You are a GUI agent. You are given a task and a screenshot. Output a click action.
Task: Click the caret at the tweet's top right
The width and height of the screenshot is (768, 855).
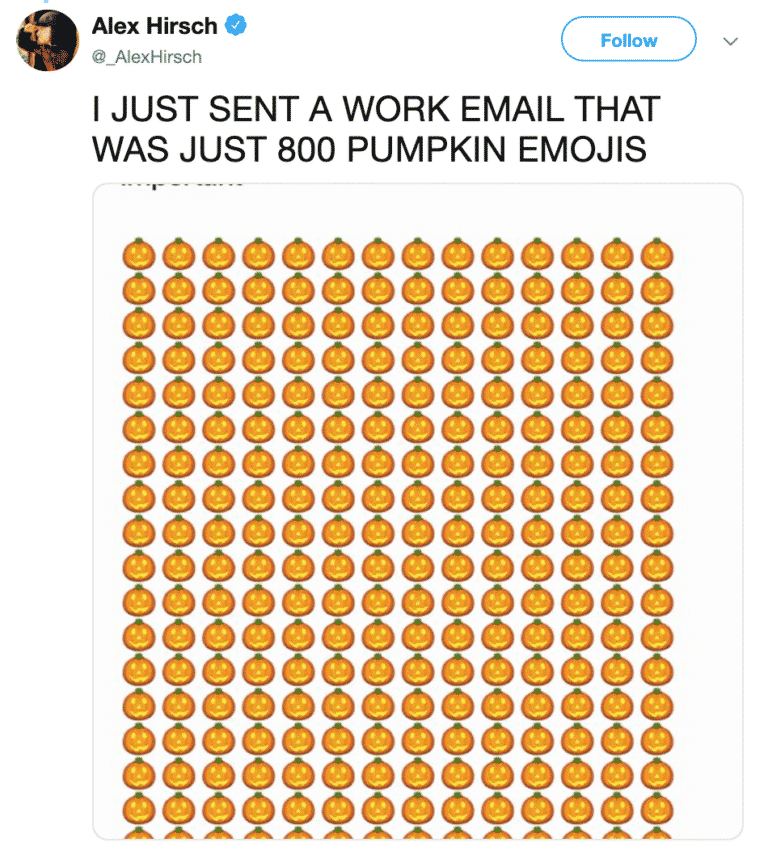click(731, 42)
